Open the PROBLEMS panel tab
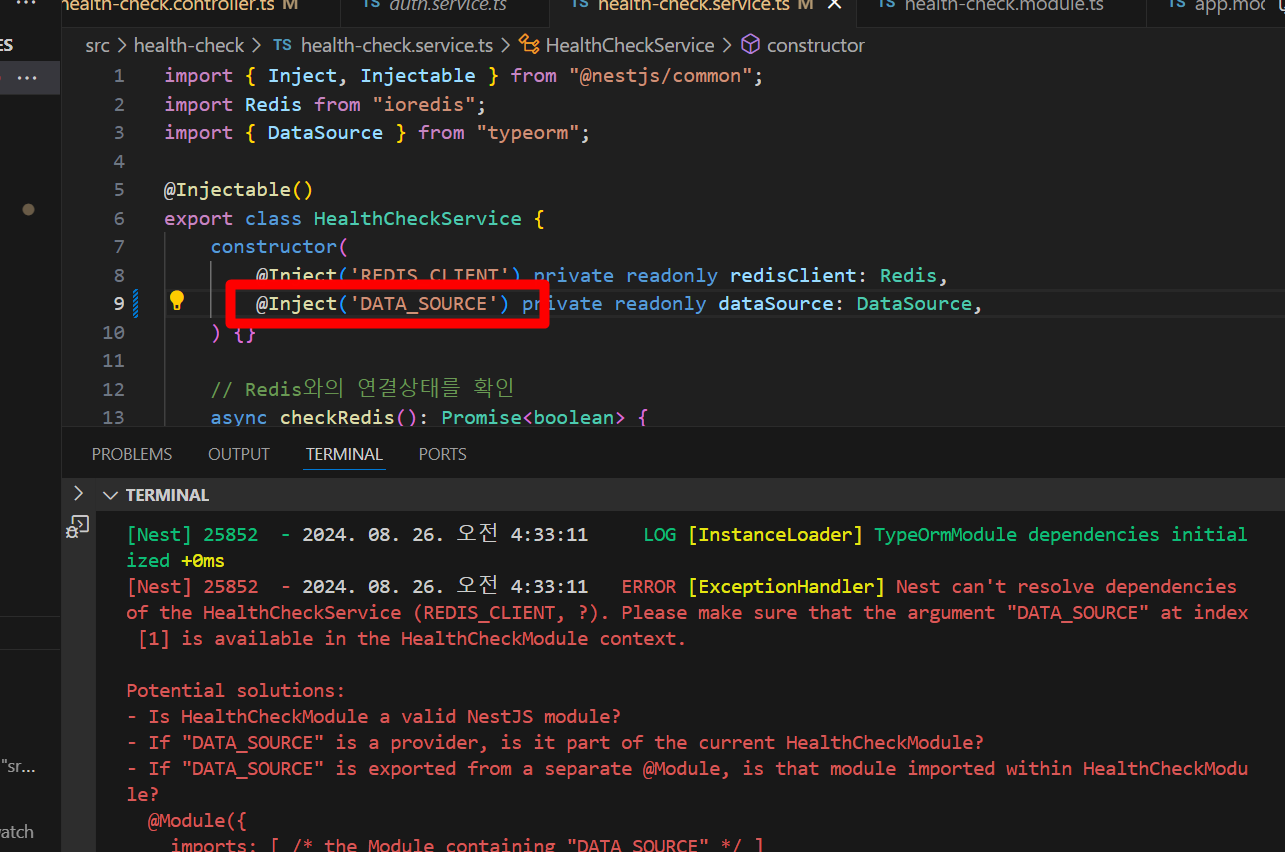The height and width of the screenshot is (852, 1285). tap(132, 454)
